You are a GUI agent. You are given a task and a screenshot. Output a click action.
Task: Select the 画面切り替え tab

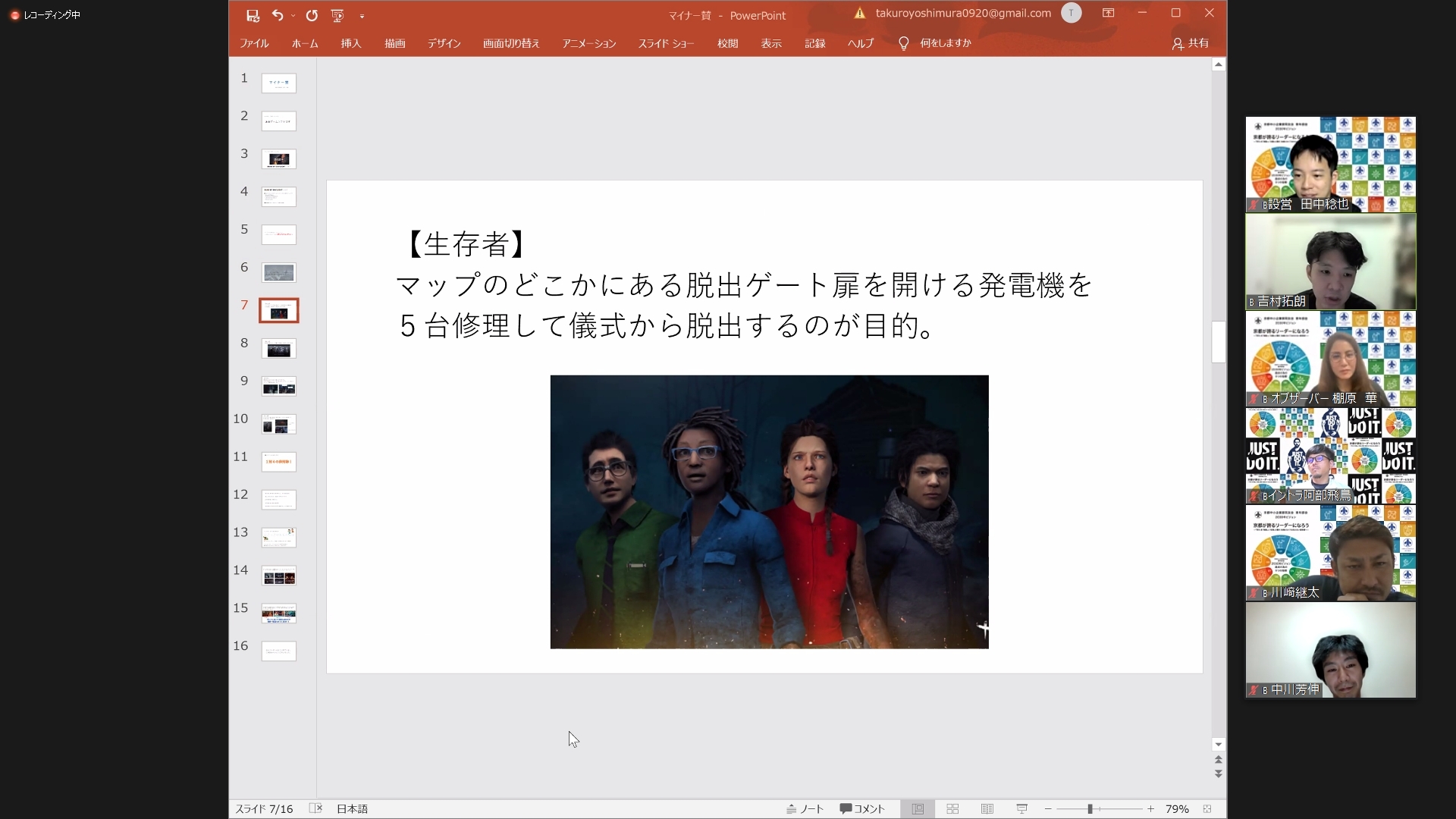click(511, 43)
